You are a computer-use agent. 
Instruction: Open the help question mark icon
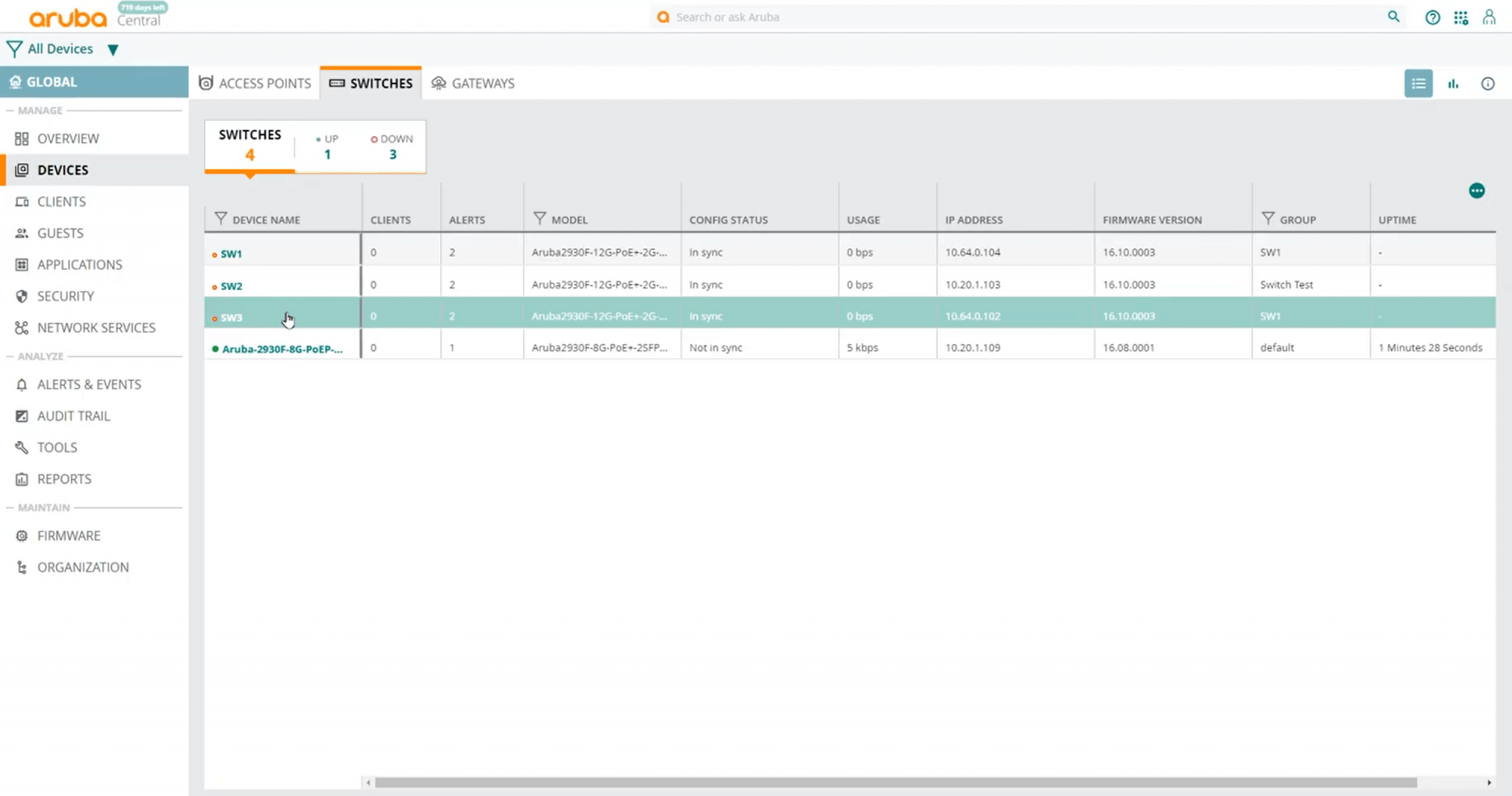pyautogui.click(x=1432, y=17)
